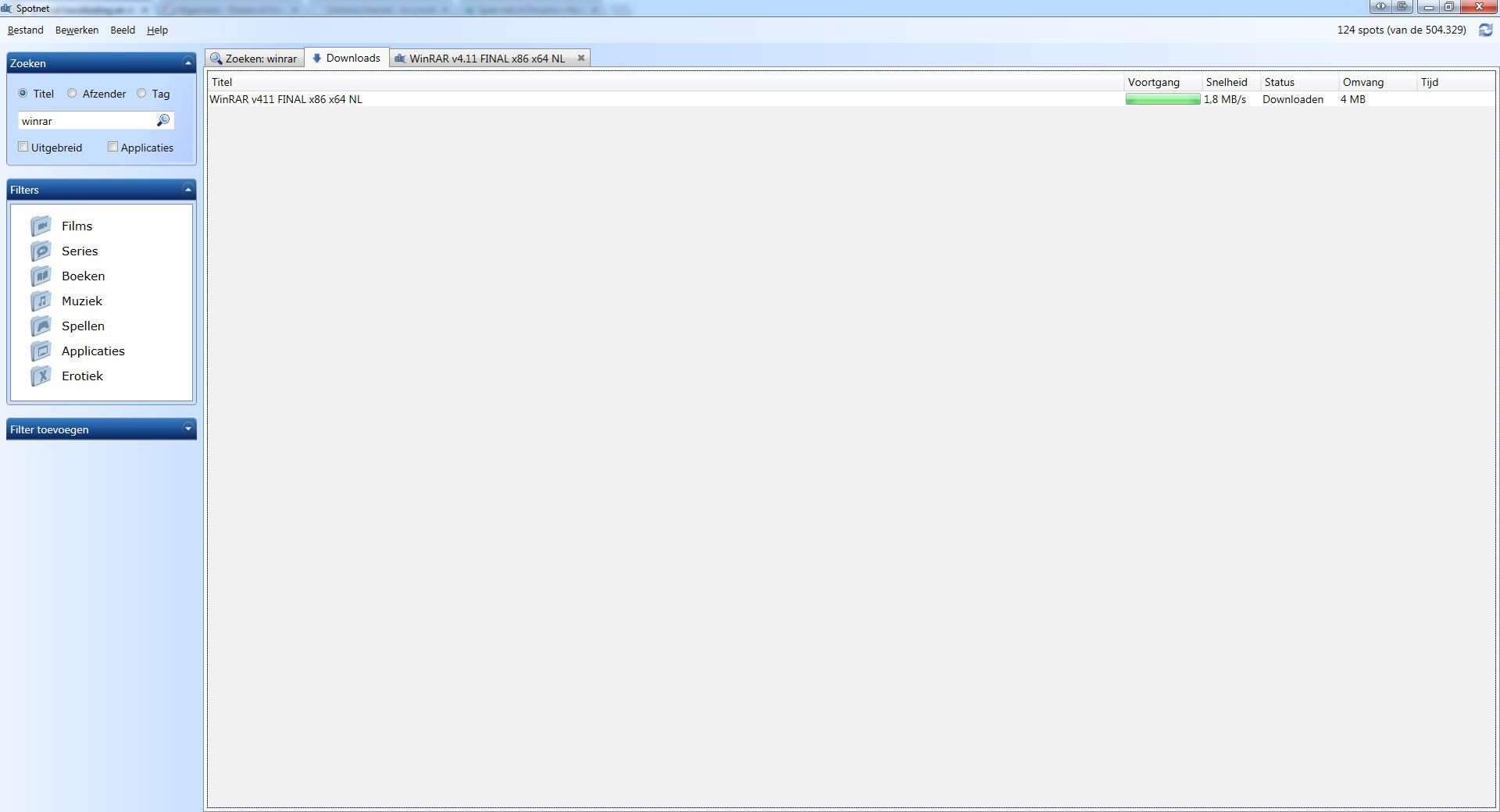Open the Bestand menu

click(26, 30)
